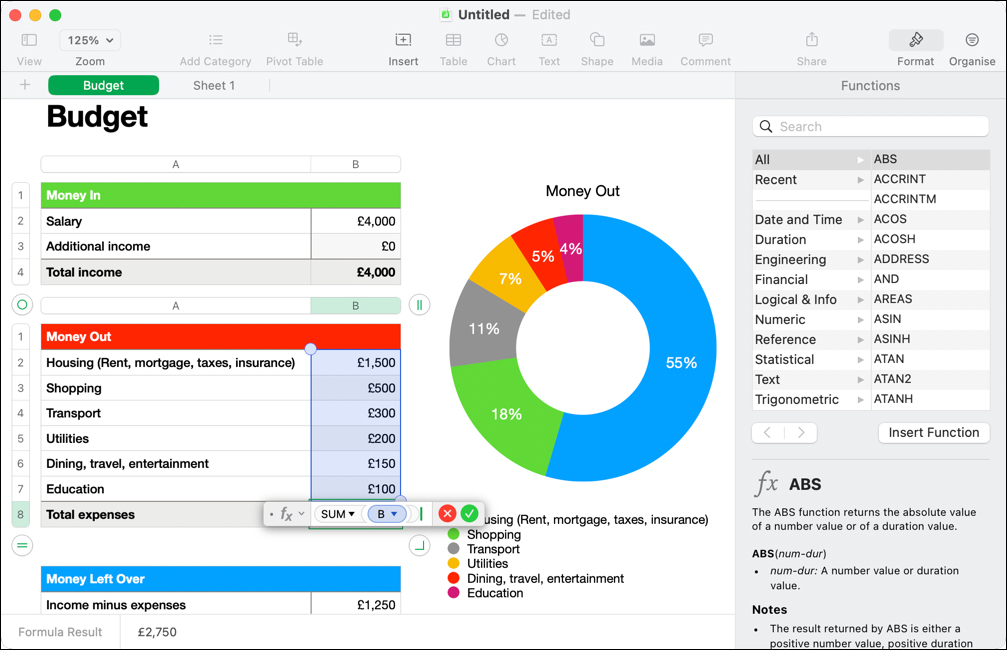Select ACCRINT in the function list
This screenshot has width=1007, height=650.
(x=900, y=179)
